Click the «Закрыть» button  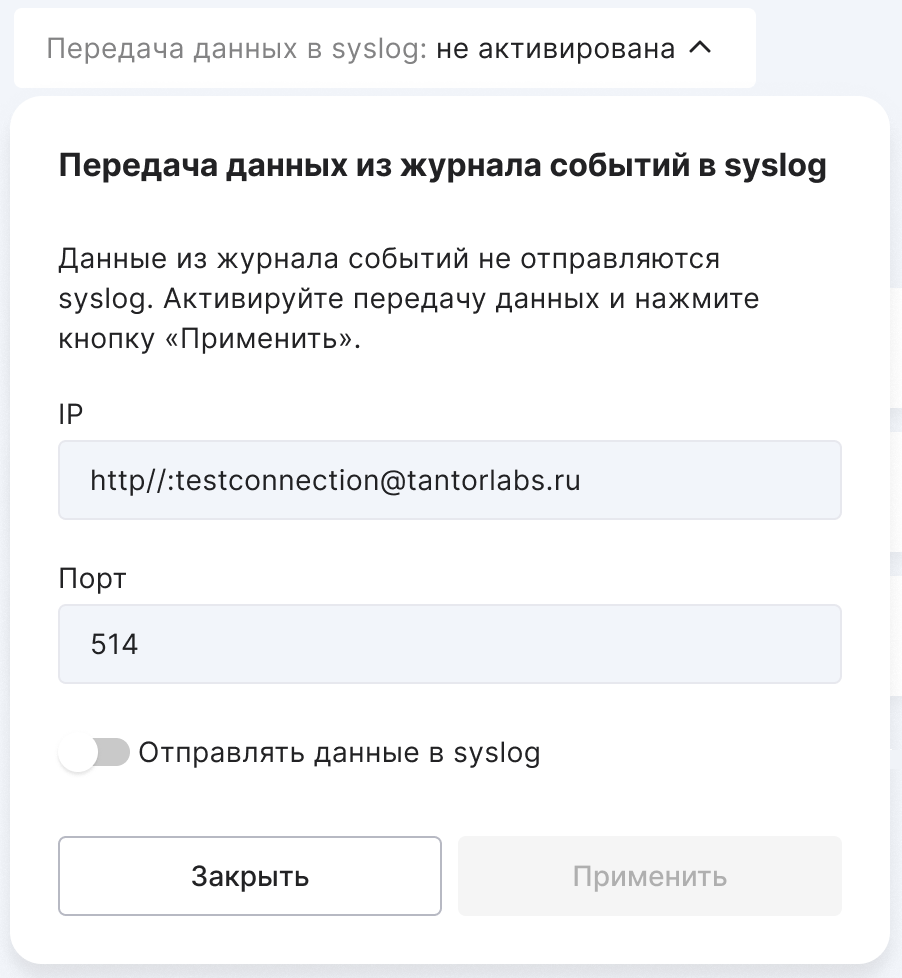coord(249,877)
